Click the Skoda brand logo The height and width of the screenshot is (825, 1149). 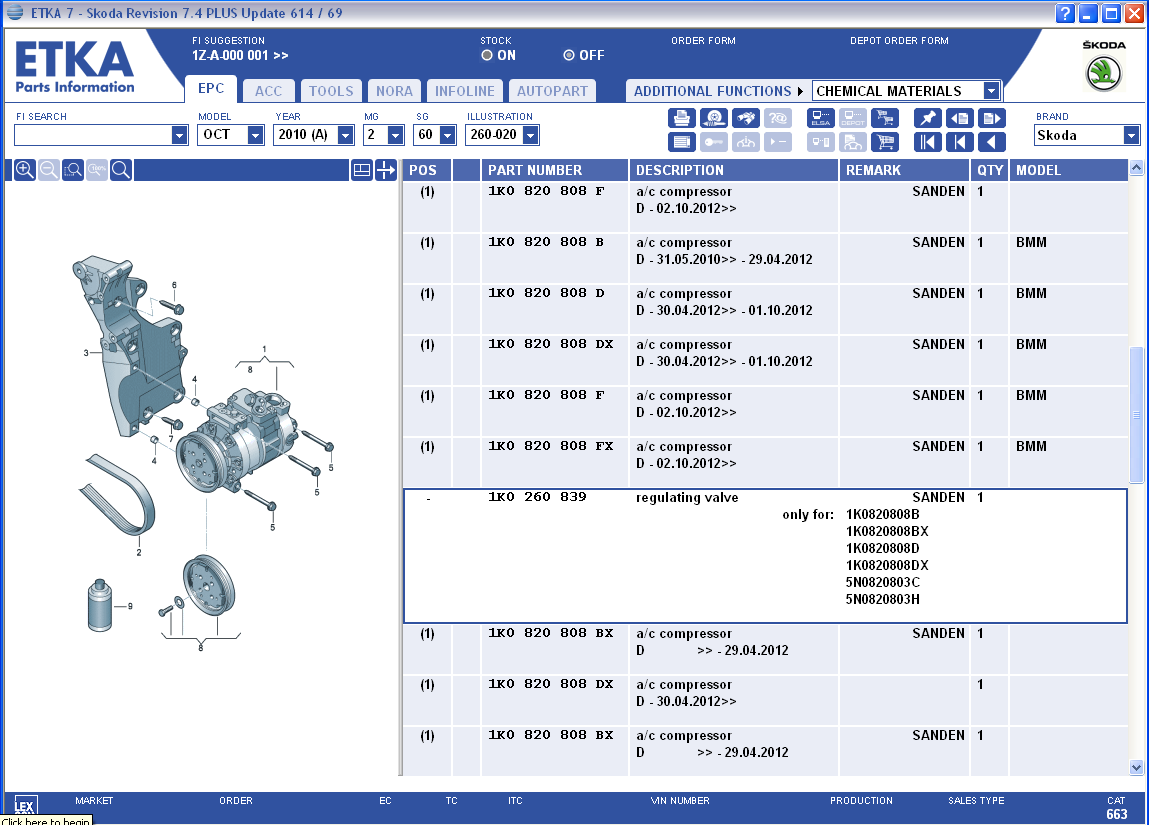pos(1104,73)
